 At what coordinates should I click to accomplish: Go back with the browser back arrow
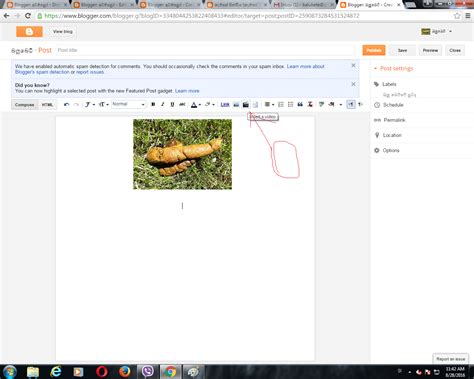point(7,16)
